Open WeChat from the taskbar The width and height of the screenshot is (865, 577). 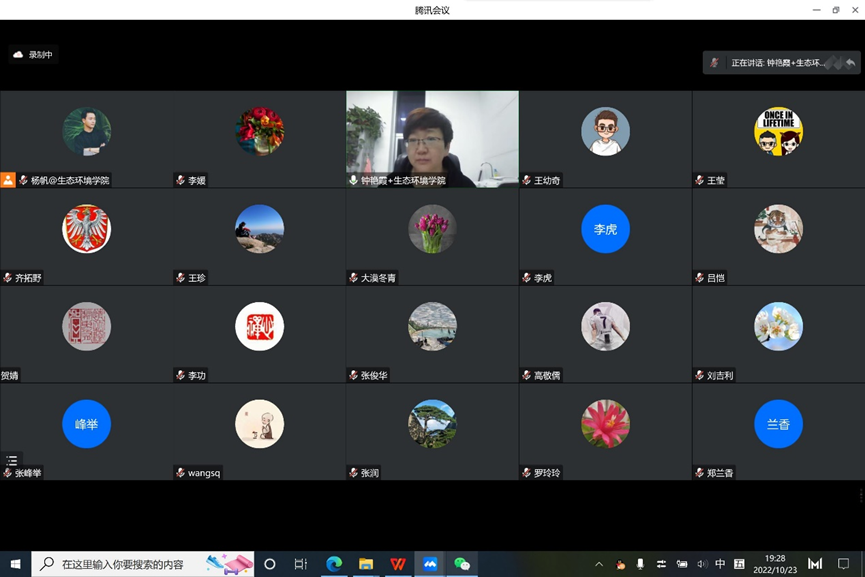[462, 564]
